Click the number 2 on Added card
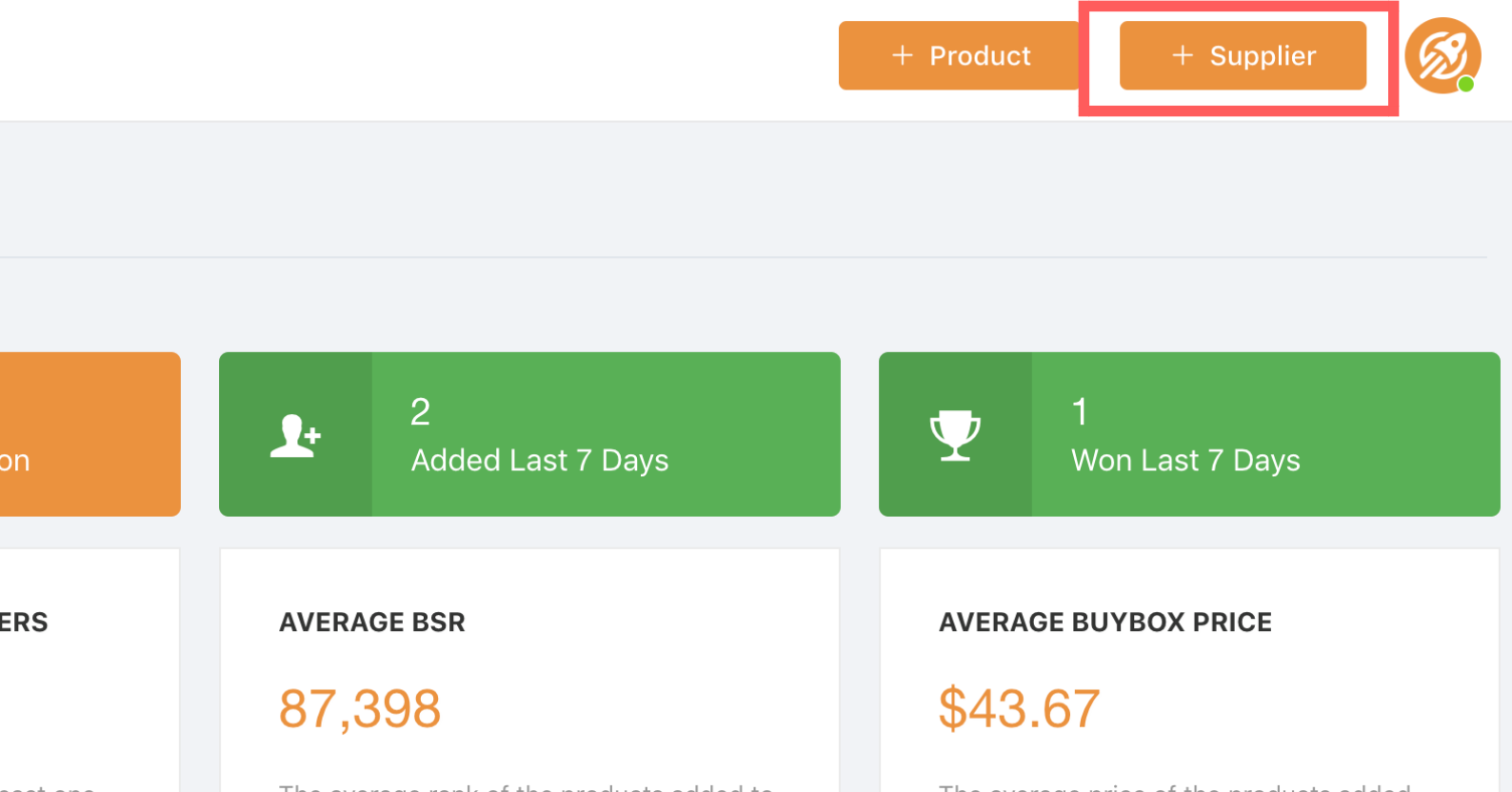Screen dimensions: 1512x792 (420, 412)
